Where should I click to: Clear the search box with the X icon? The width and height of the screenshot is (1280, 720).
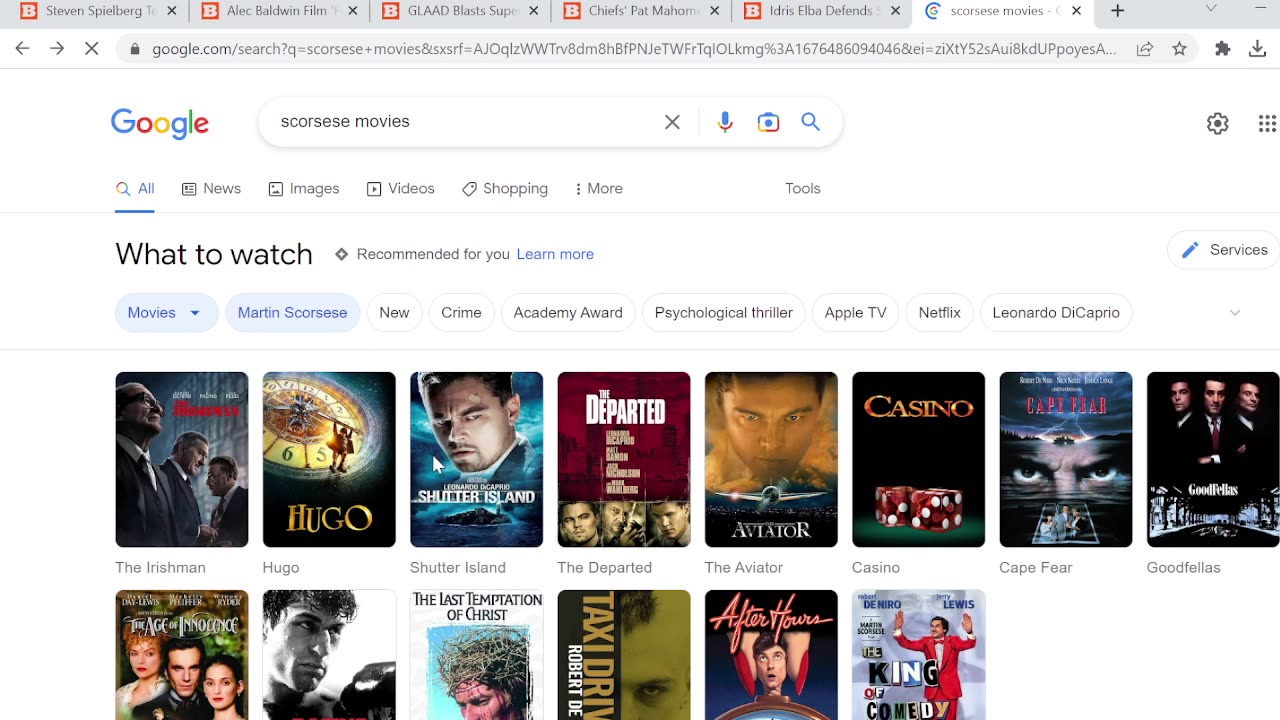(672, 122)
